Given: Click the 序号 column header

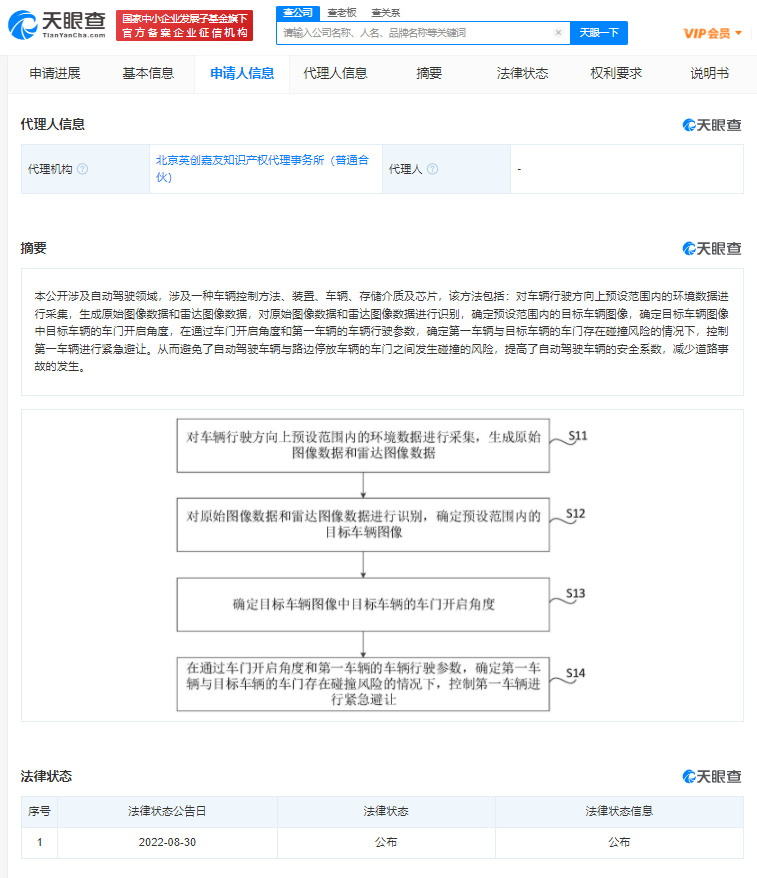Looking at the screenshot, I should click(x=39, y=811).
